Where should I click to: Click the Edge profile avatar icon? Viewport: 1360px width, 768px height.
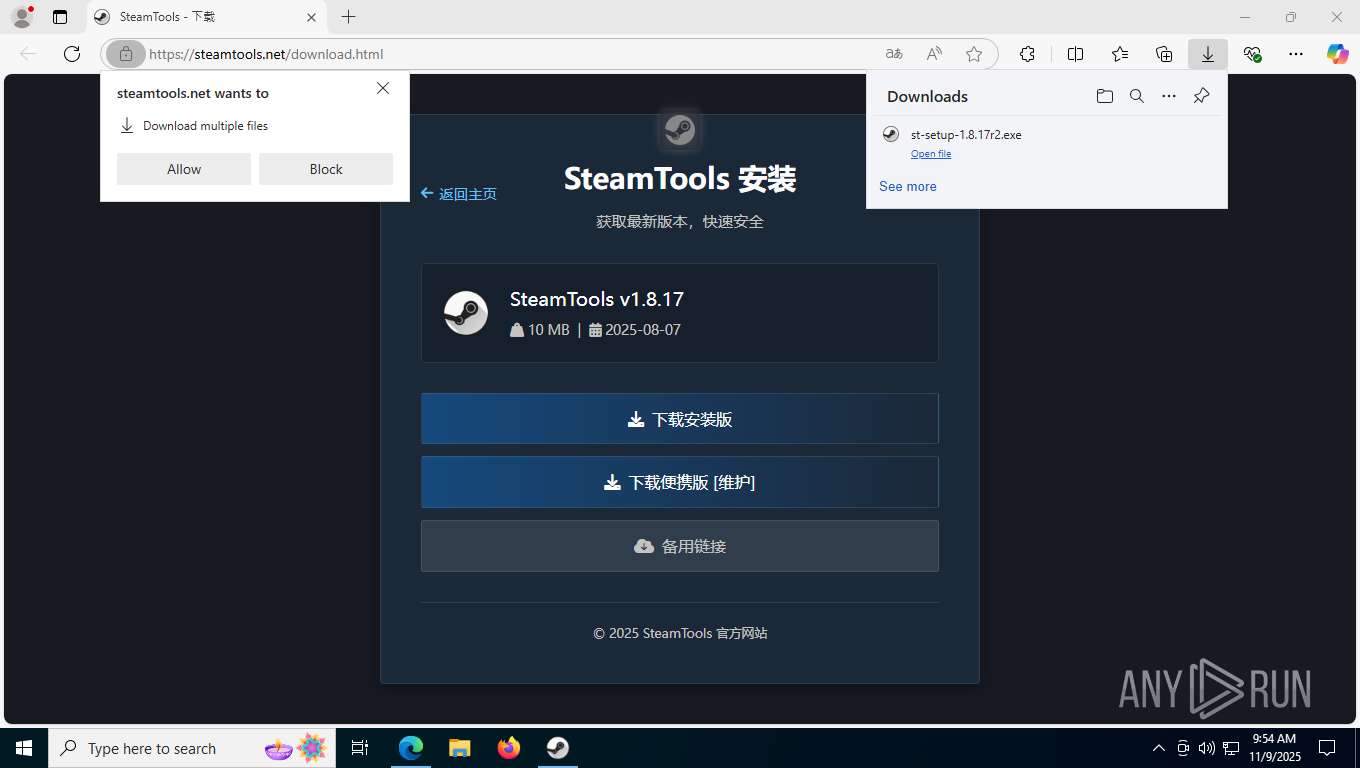pyautogui.click(x=22, y=17)
